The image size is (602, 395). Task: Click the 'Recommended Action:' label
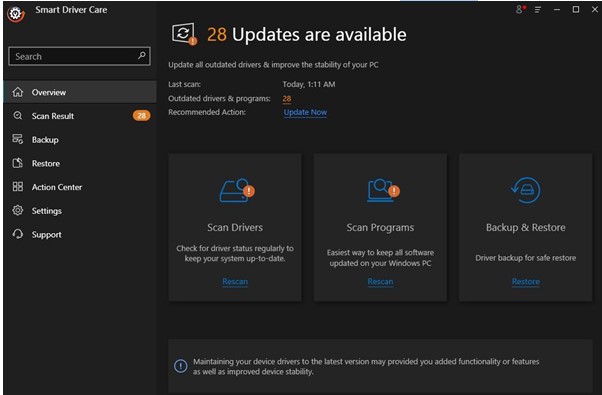tap(207, 112)
